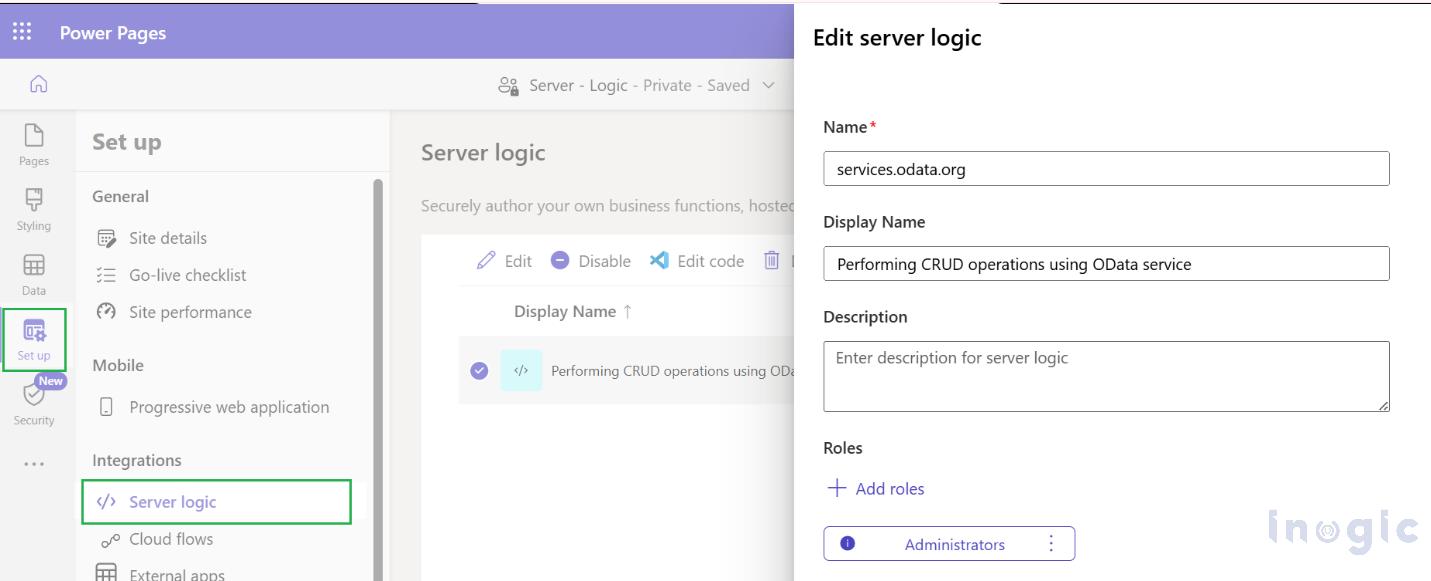The width and height of the screenshot is (1431, 581).
Task: Click the info icon on Administrators role
Action: (848, 544)
